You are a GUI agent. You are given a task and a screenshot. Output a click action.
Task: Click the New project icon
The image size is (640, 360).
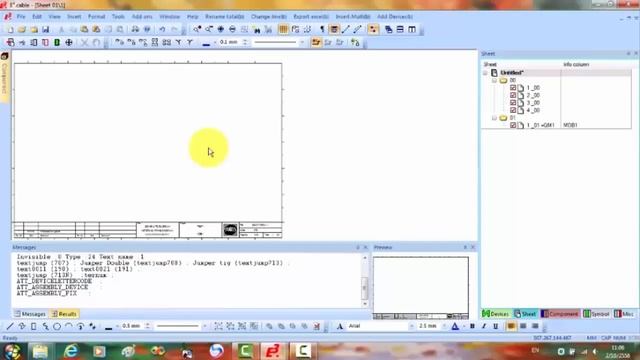tap(10, 29)
